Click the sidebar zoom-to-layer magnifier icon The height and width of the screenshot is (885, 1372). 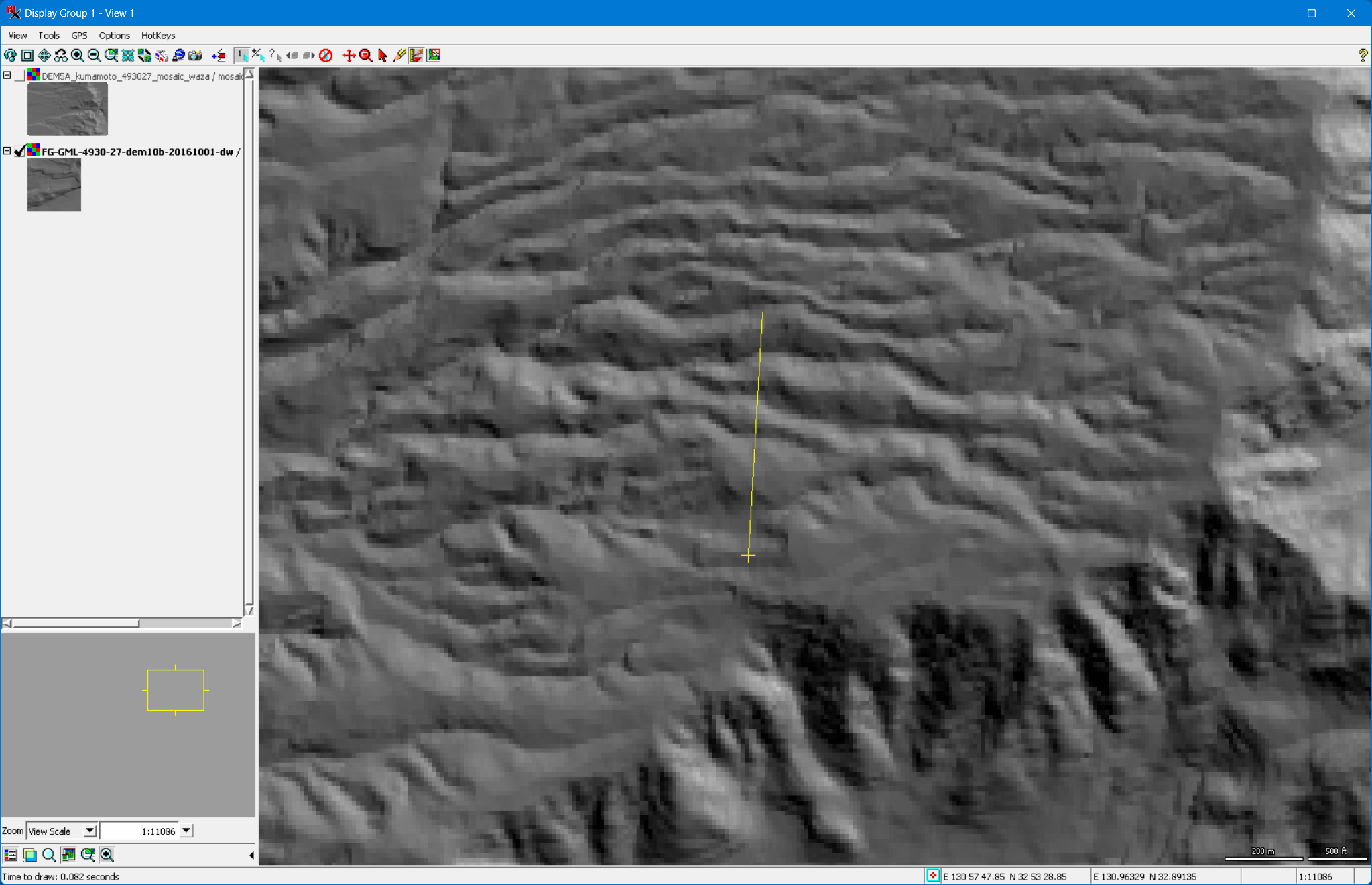click(88, 855)
